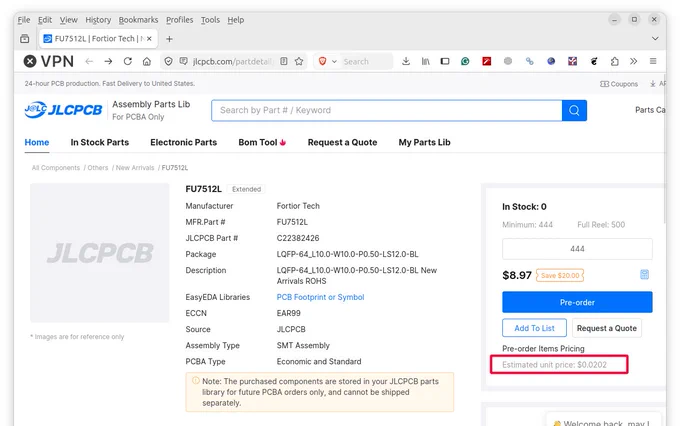Click the JLCPCB placeholder part image

coord(100,253)
